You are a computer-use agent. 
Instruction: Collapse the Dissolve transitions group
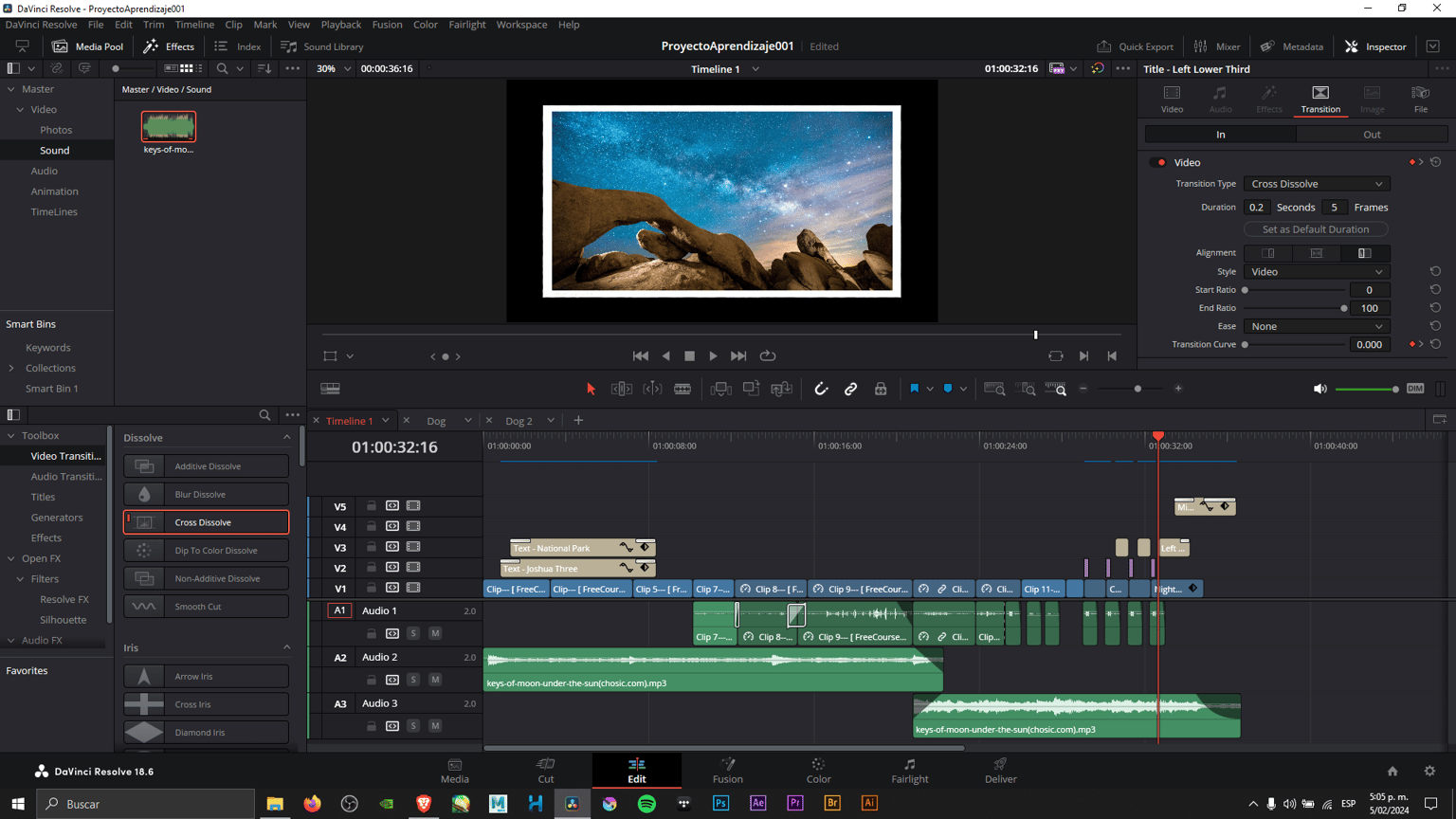[x=287, y=438]
